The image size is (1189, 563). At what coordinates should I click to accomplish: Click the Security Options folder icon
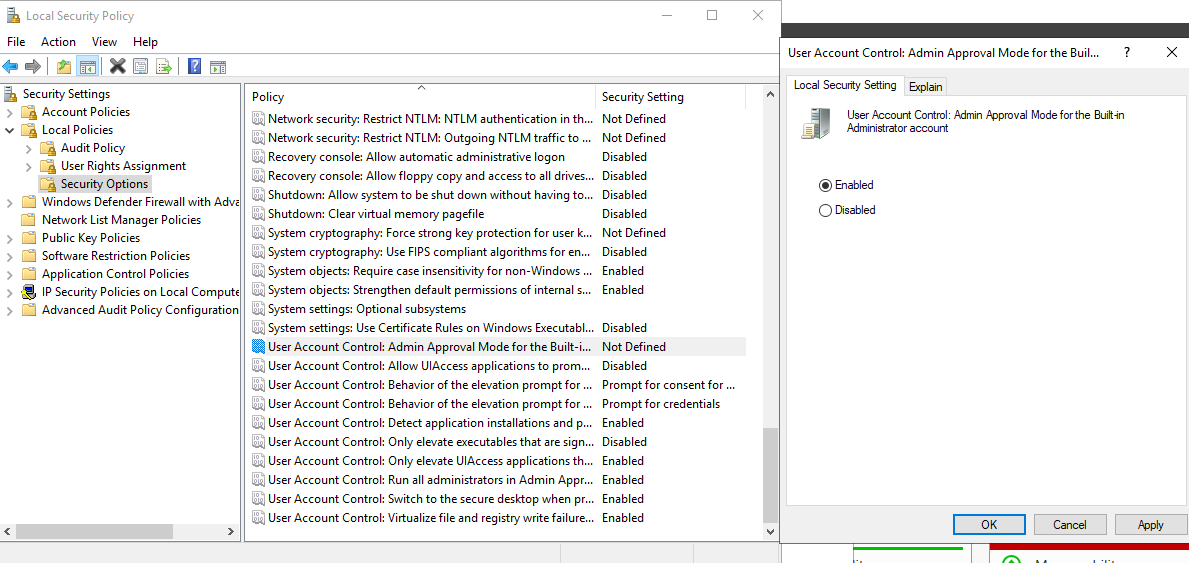click(49, 184)
